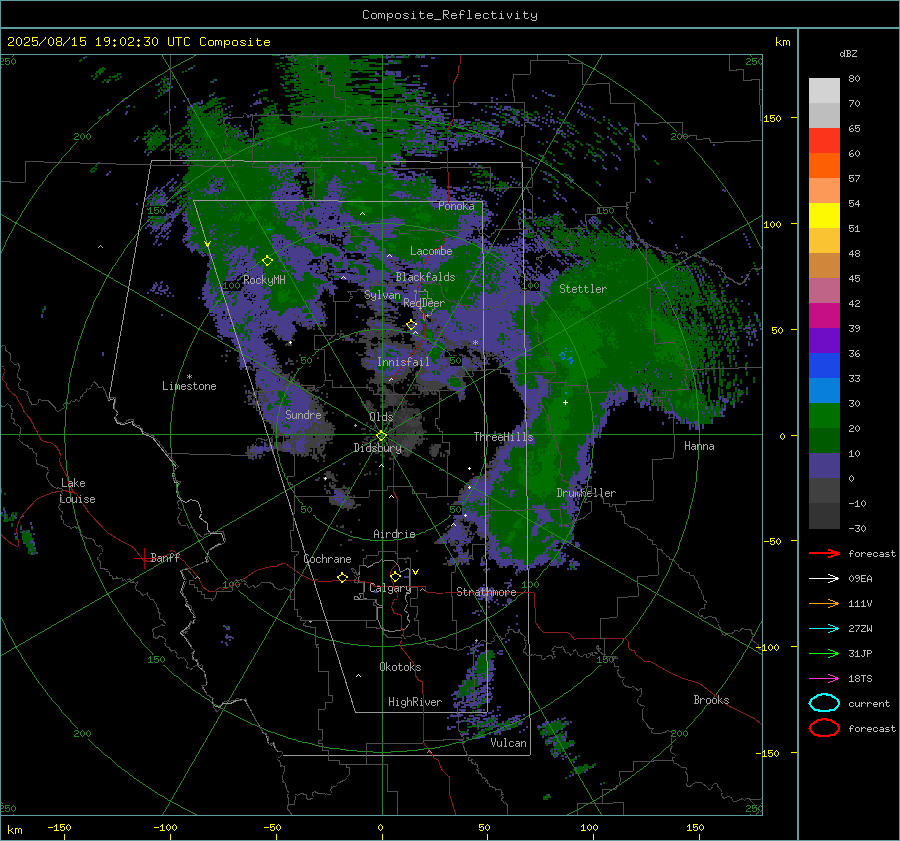Click the red forecast ellipse icon
This screenshot has height=841, width=900.
coord(824,728)
